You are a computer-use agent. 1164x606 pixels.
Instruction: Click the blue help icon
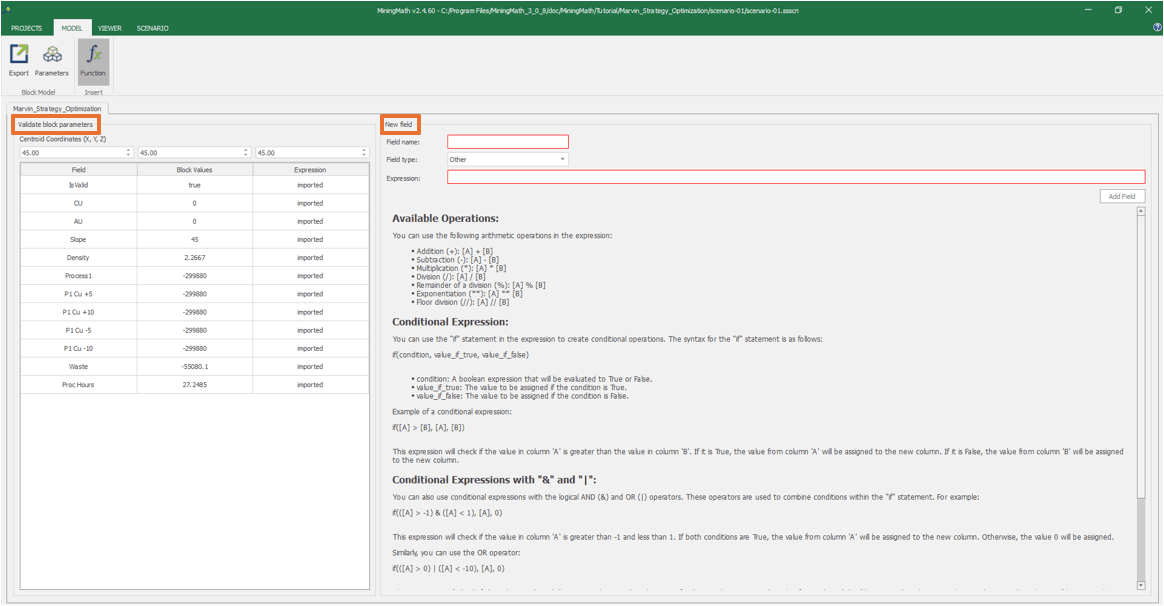tap(1157, 28)
